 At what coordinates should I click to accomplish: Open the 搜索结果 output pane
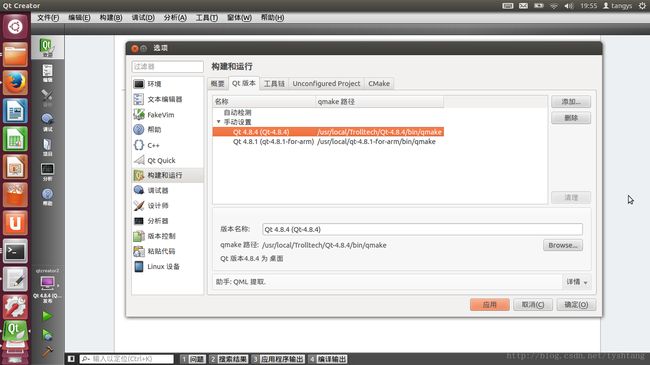pyautogui.click(x=228, y=359)
